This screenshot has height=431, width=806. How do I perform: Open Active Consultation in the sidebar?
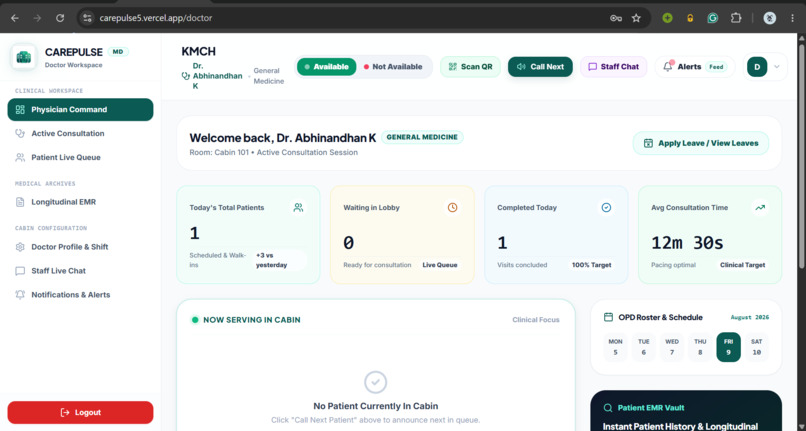tap(80, 133)
